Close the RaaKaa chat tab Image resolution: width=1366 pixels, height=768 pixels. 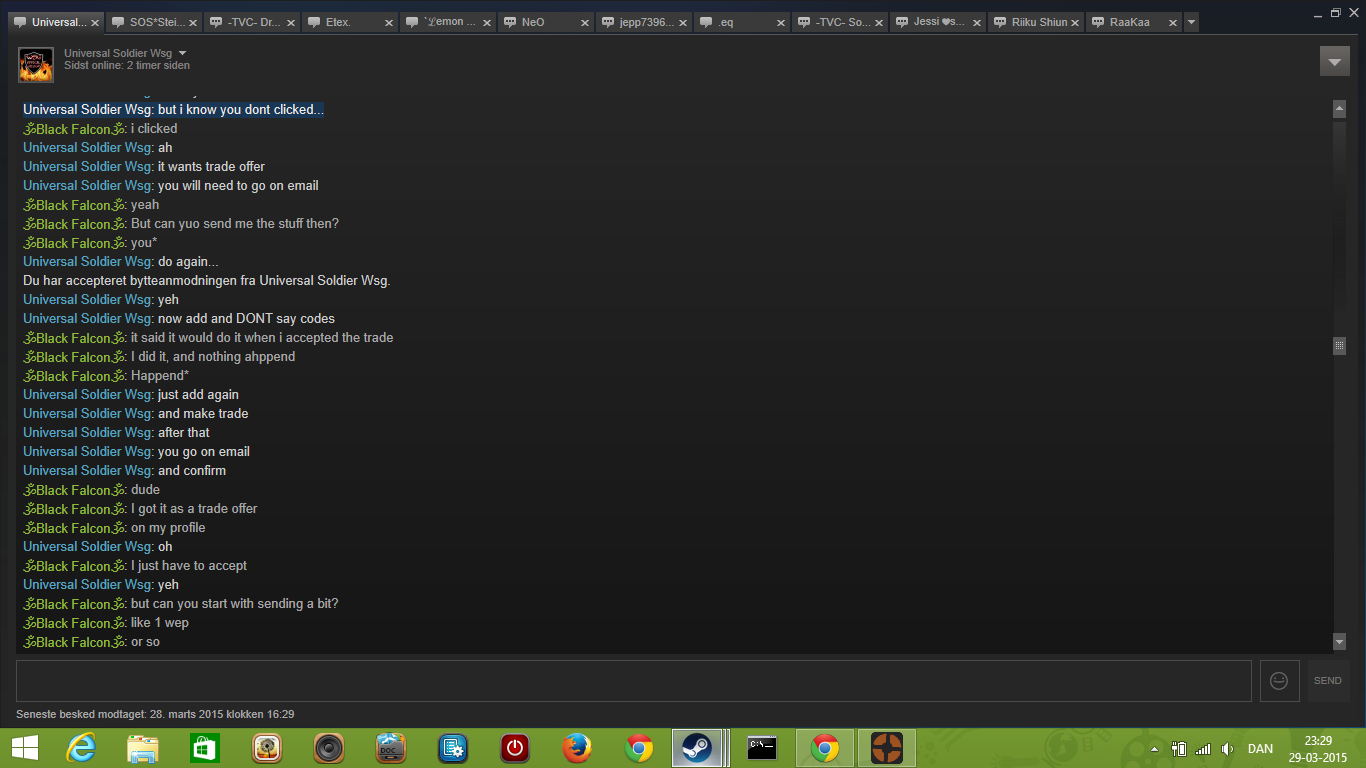[x=1173, y=22]
